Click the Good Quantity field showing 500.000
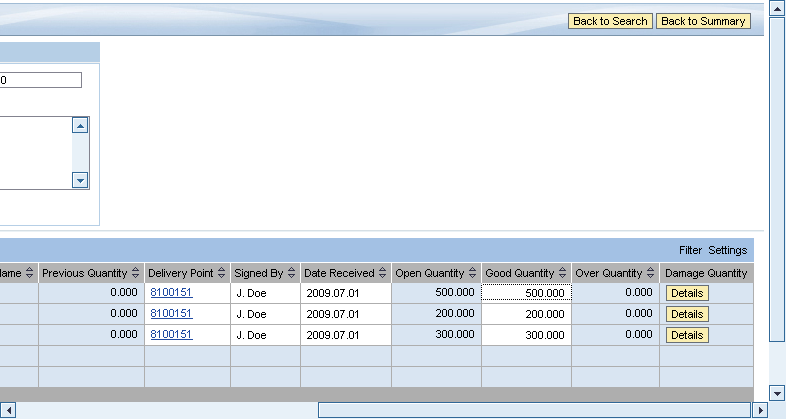 tap(526, 293)
